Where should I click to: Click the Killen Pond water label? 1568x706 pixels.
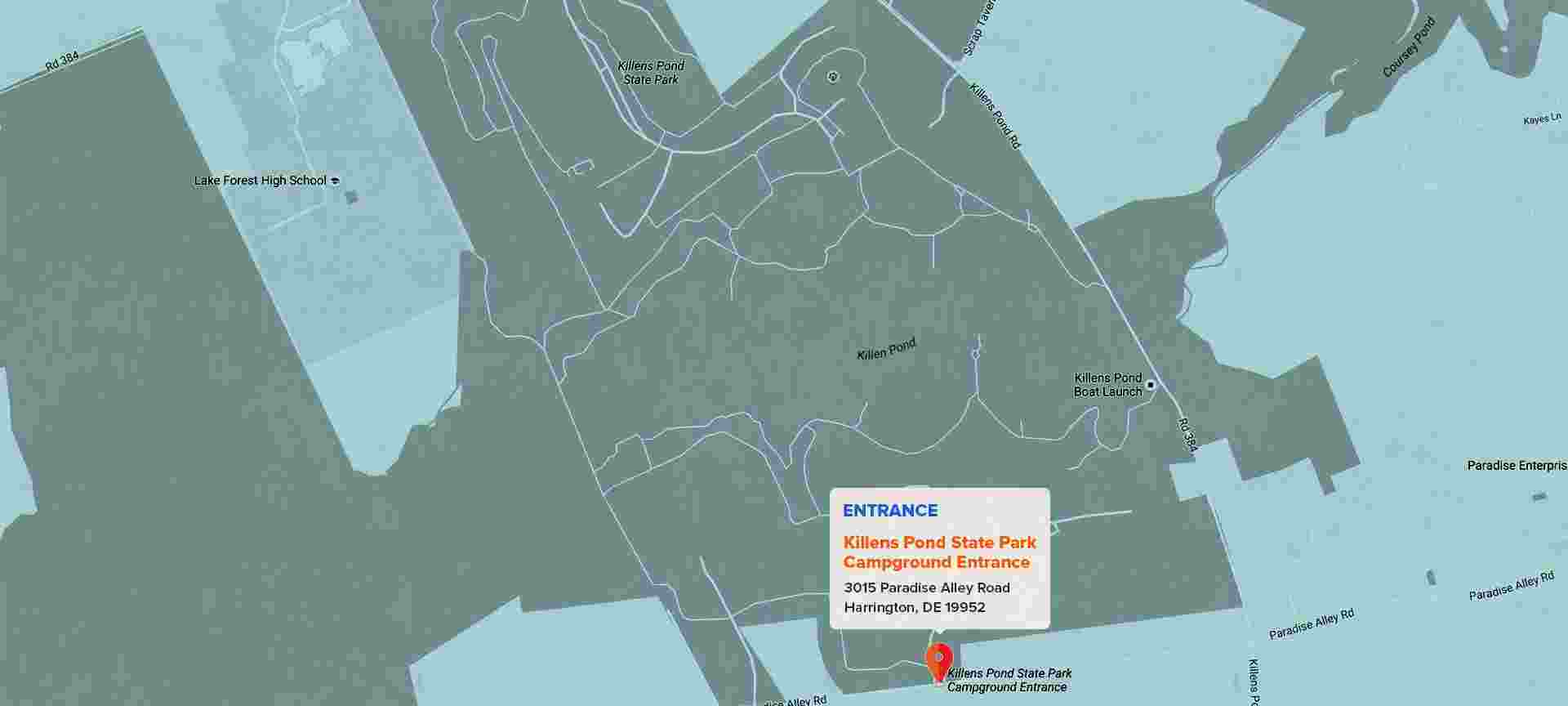pyautogui.click(x=886, y=350)
